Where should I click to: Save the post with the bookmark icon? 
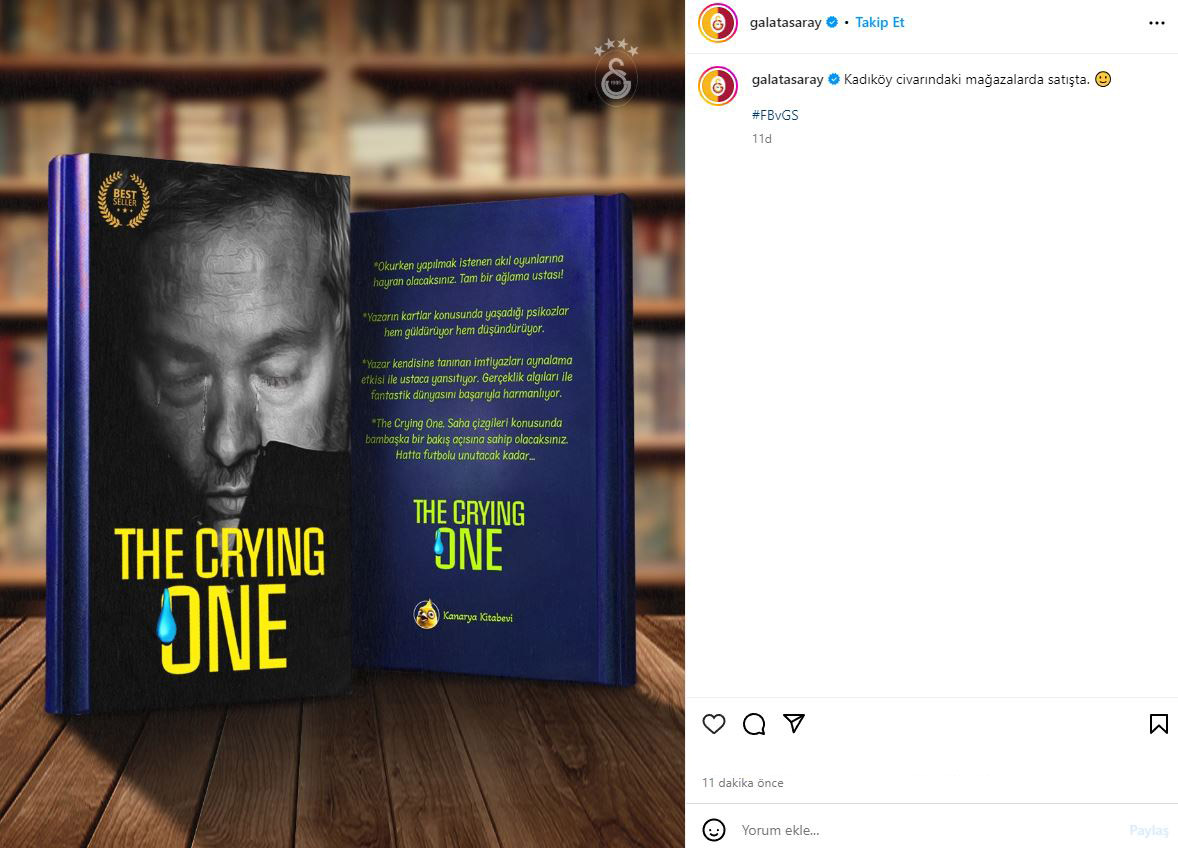(x=1158, y=724)
